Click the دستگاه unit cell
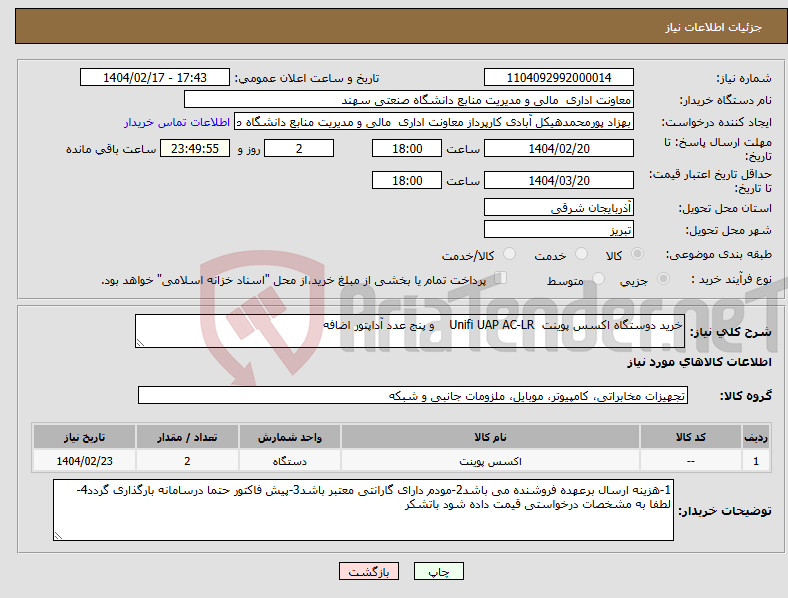Viewport: 788px width, 598px height. coord(290,460)
